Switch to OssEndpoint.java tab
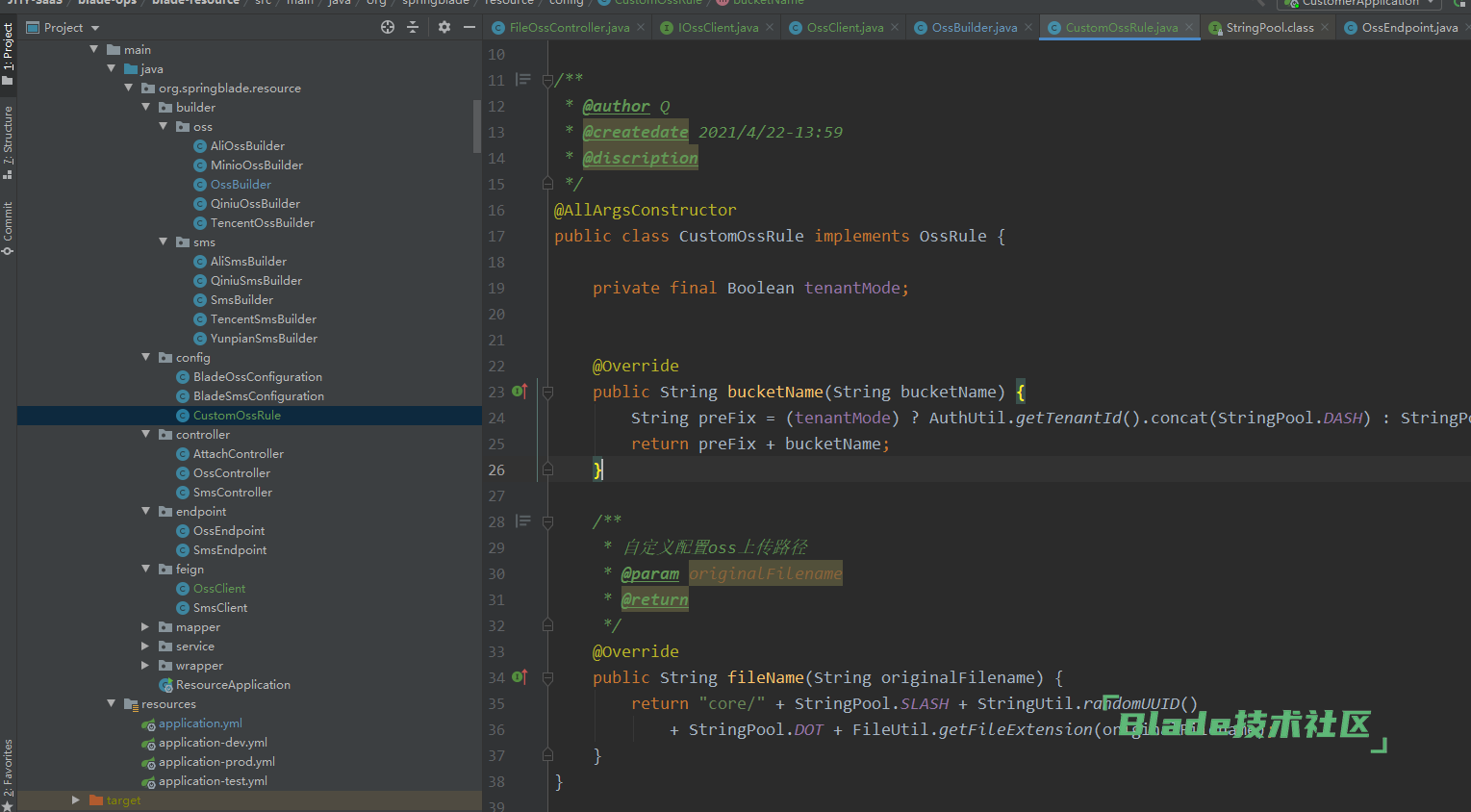The image size is (1471, 812). click(1409, 27)
